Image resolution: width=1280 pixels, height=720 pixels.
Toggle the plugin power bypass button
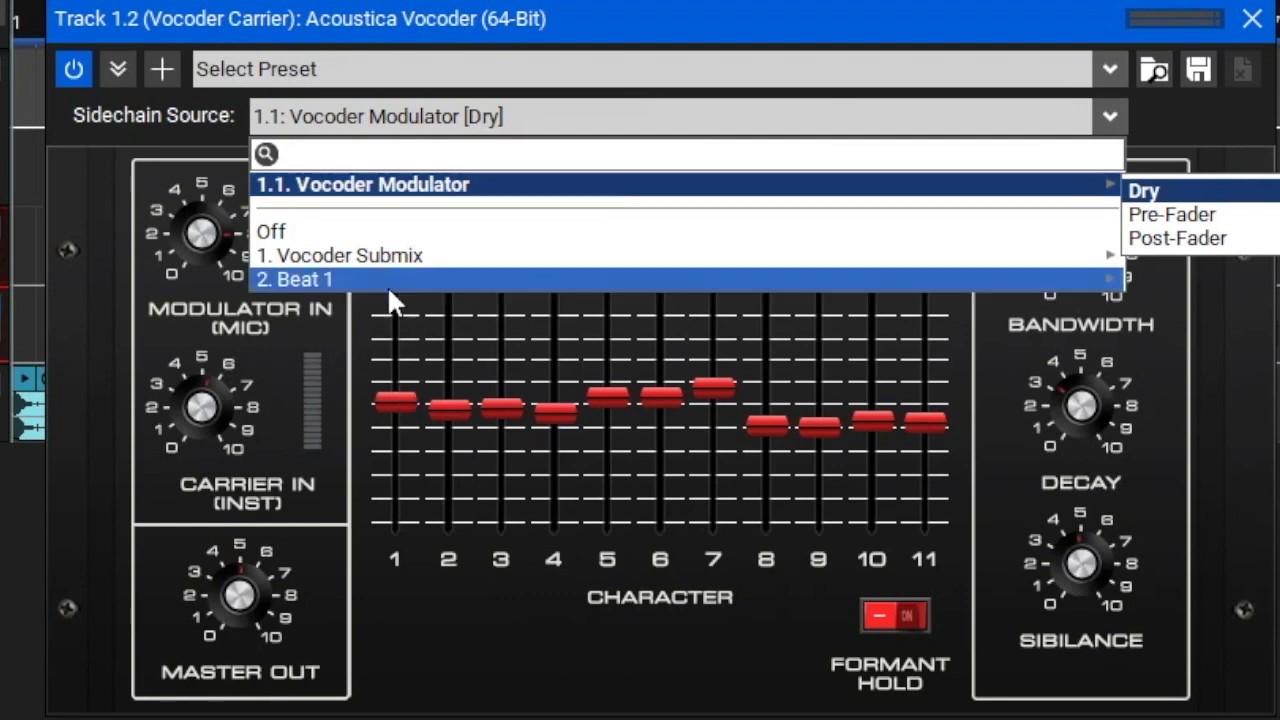tap(73, 69)
